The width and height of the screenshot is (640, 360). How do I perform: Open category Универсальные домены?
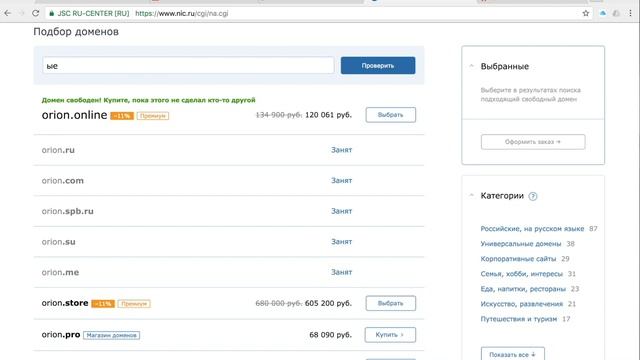coord(521,244)
